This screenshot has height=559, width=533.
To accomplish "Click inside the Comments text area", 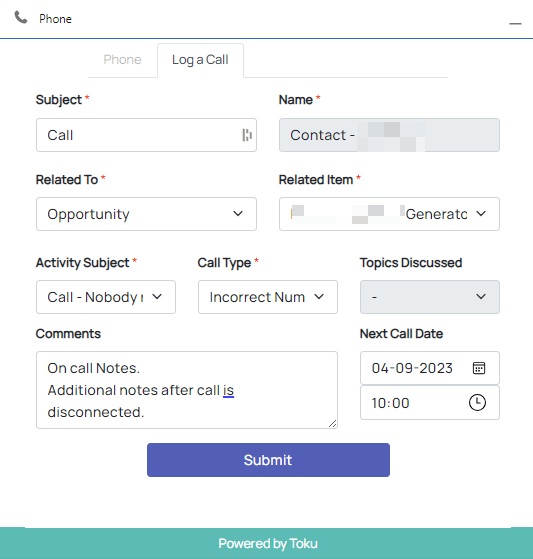I will 187,390.
